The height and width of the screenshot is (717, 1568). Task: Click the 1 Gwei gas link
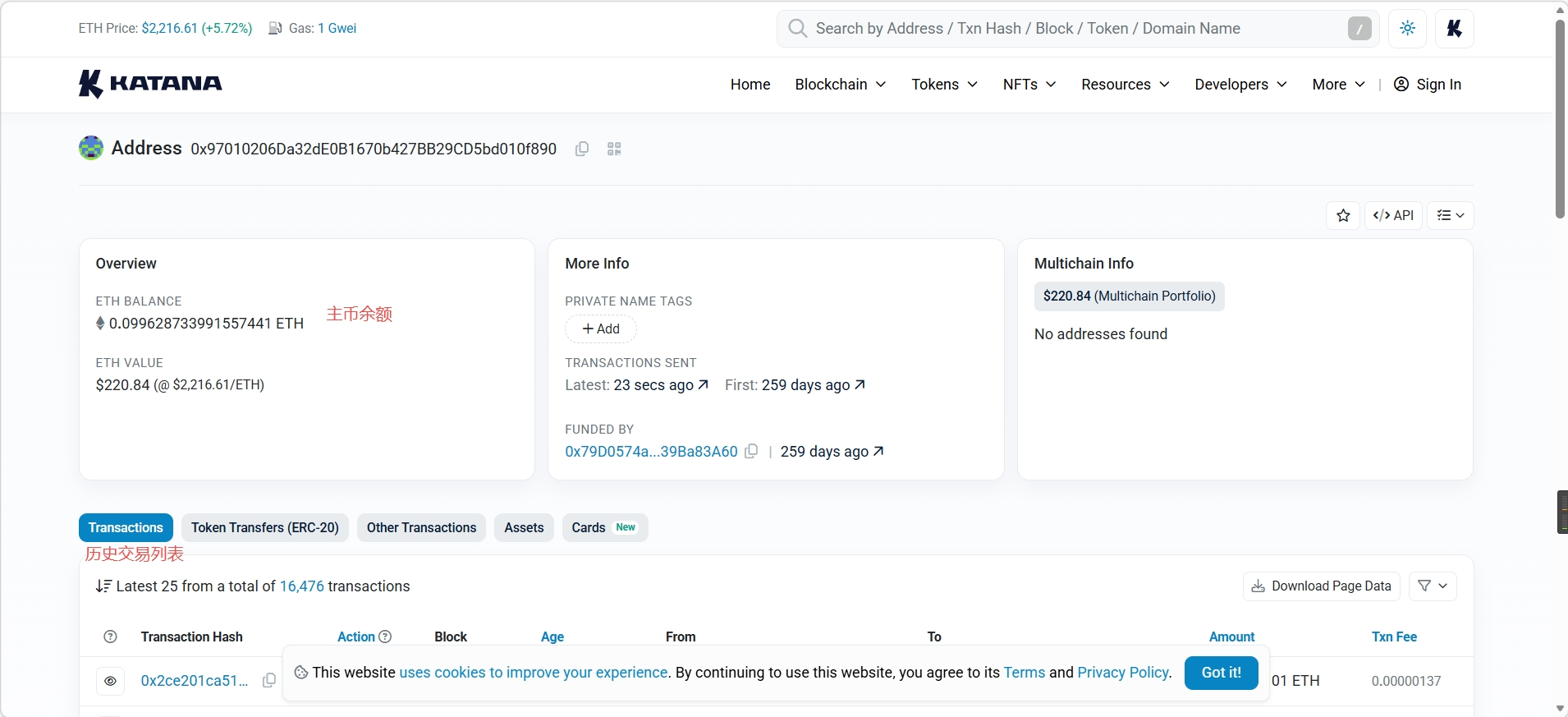click(337, 29)
